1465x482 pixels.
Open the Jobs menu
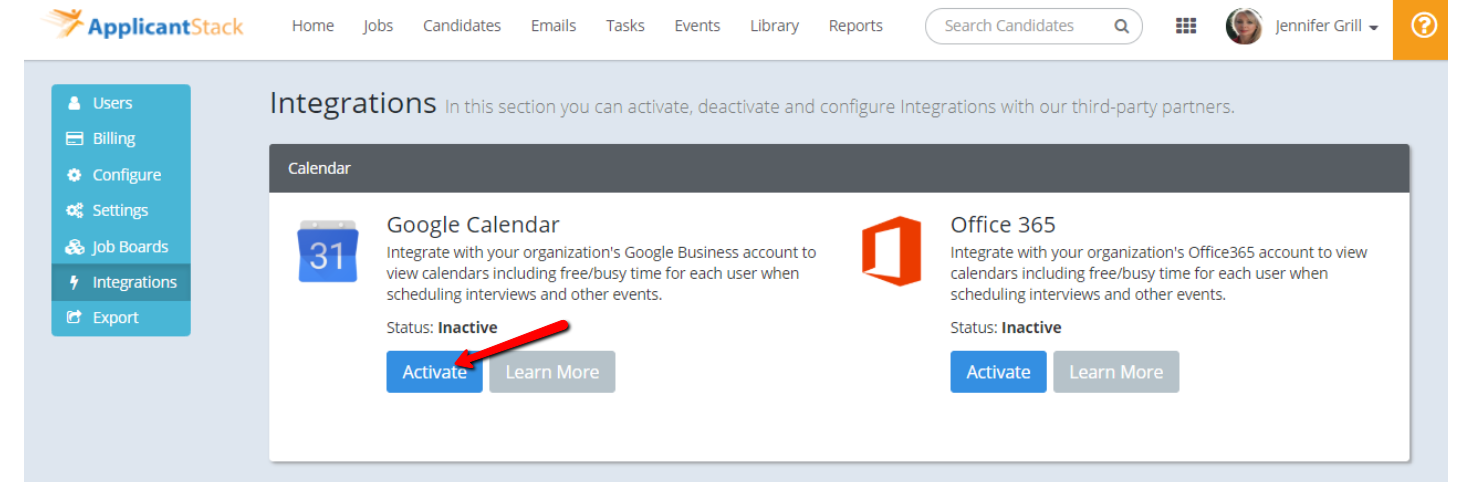[x=378, y=26]
